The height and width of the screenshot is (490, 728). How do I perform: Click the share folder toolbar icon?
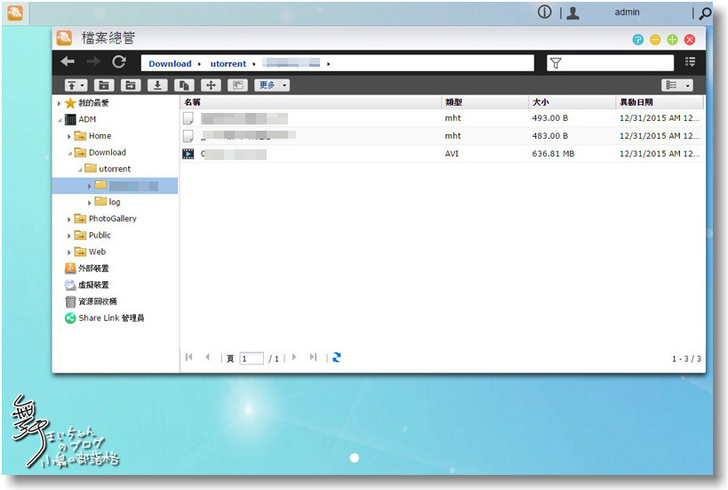pyautogui.click(x=130, y=85)
